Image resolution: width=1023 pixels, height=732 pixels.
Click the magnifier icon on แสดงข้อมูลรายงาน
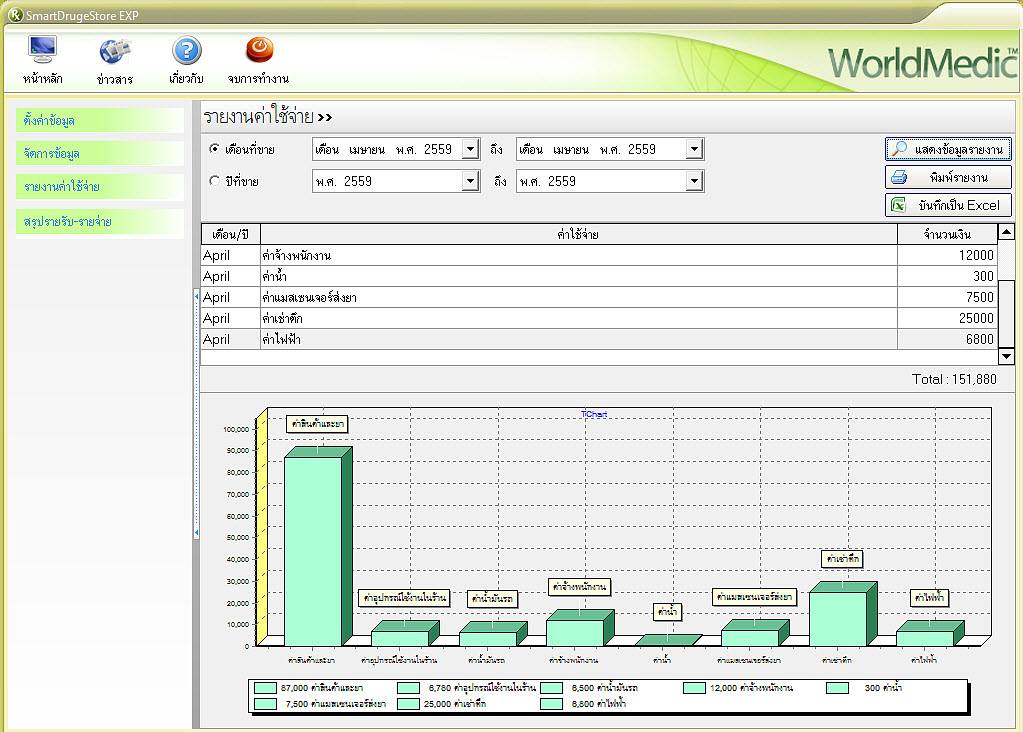click(900, 149)
